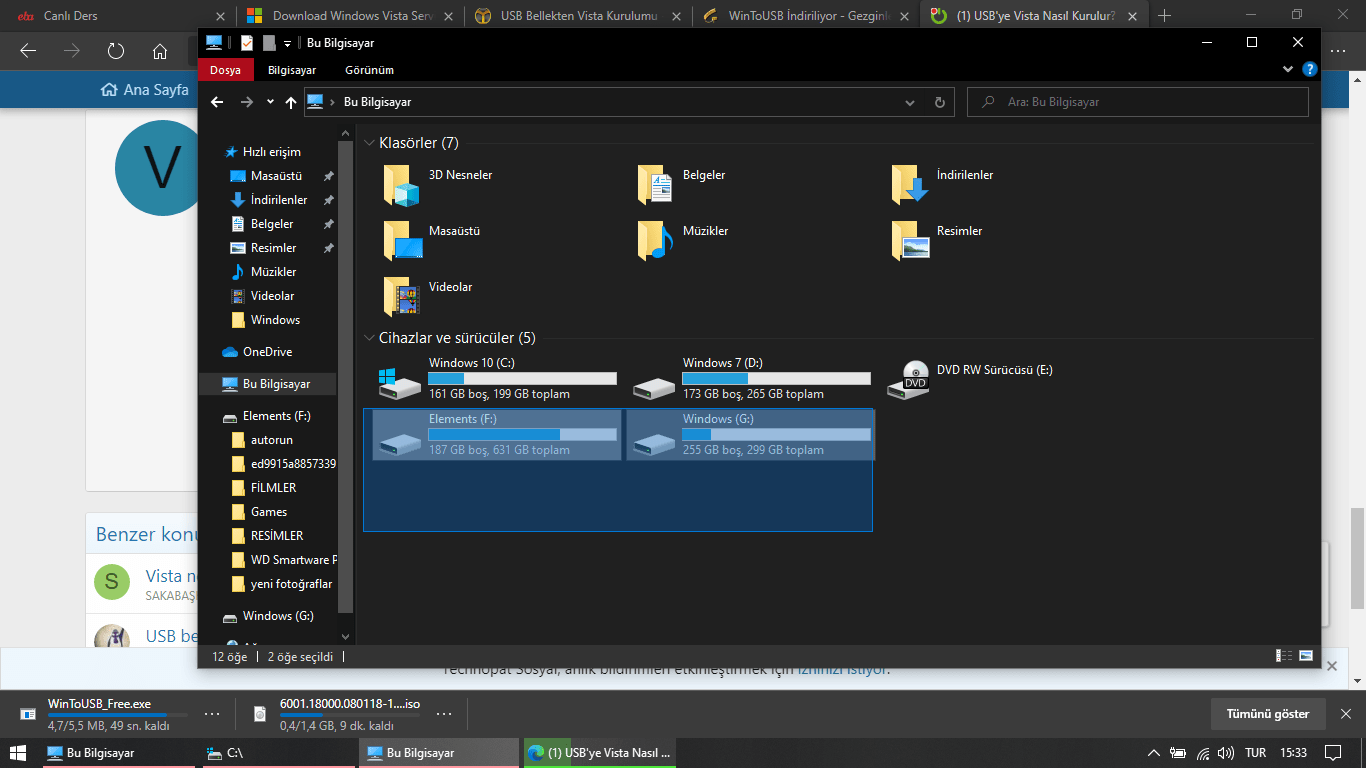This screenshot has width=1366, height=768.
Task: Open the Müzikler folder icon
Action: [x=655, y=241]
